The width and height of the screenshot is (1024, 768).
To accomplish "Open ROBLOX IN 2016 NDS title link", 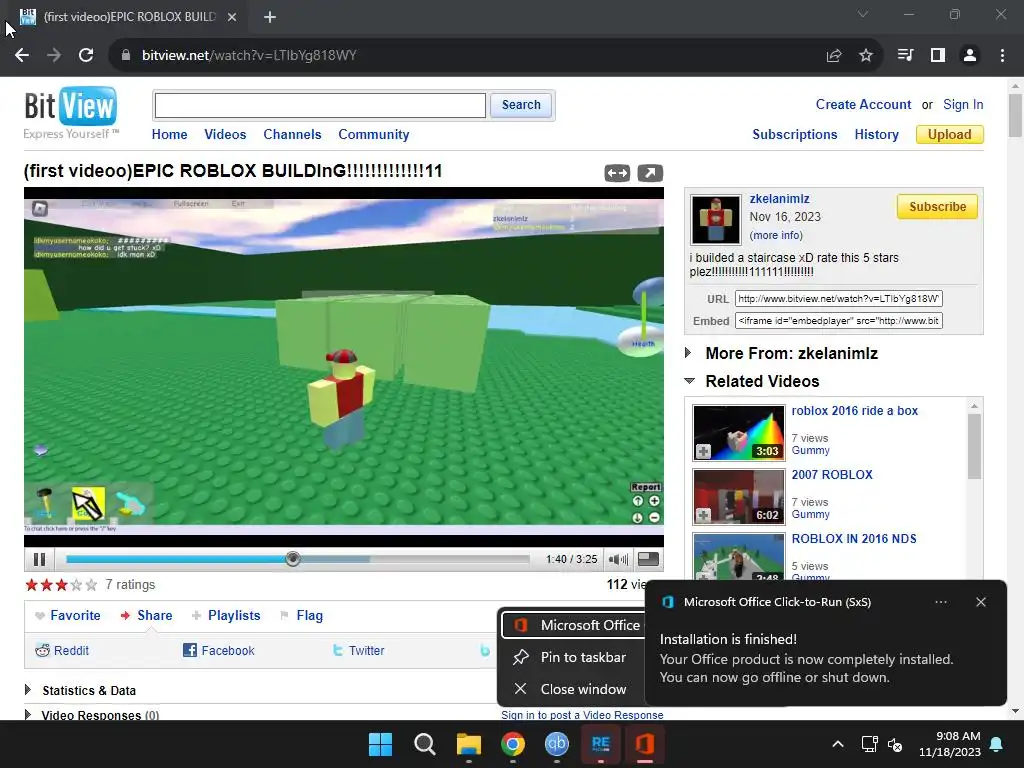I will pos(854,539).
